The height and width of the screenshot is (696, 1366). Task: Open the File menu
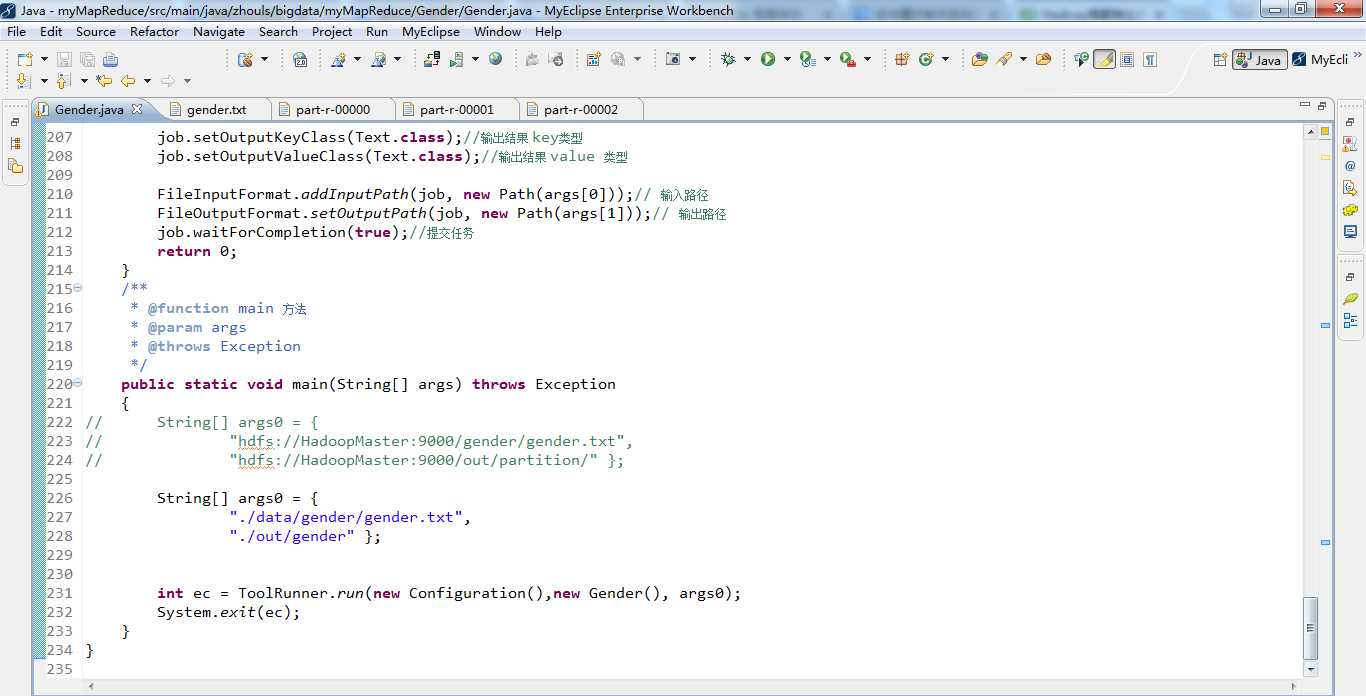17,31
